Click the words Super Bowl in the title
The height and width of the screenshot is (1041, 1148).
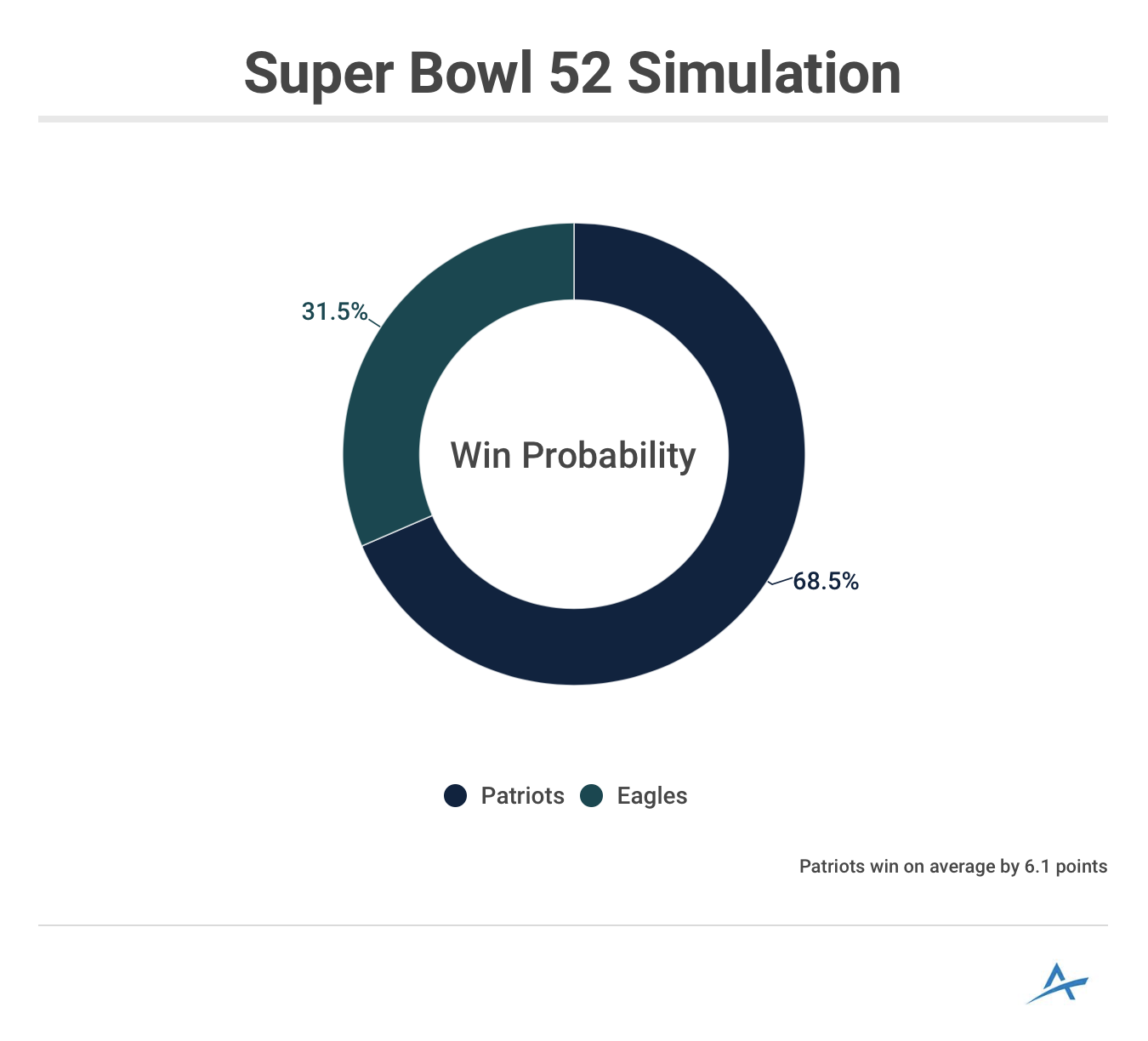click(389, 74)
